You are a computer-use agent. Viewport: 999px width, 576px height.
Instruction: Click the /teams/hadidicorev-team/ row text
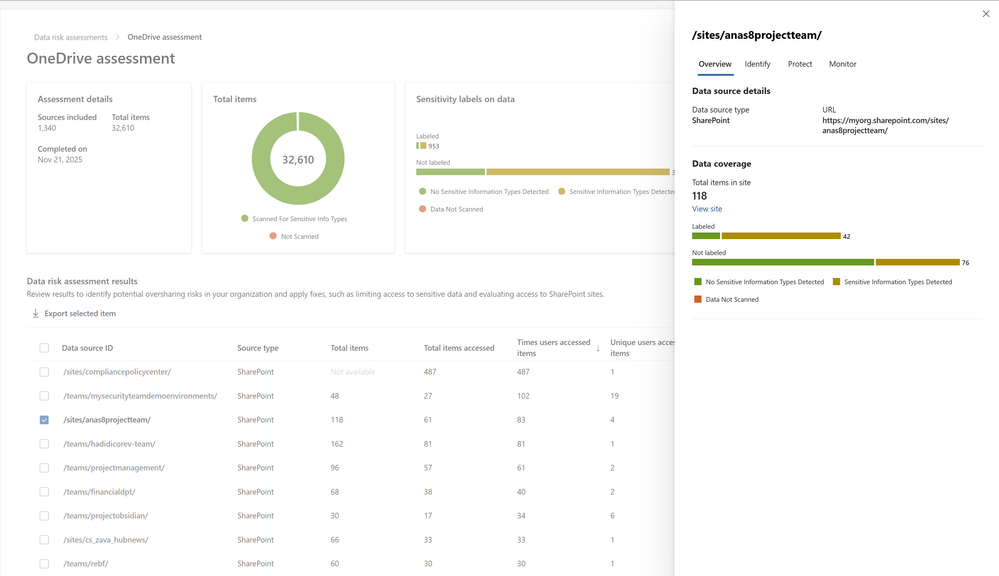(109, 444)
